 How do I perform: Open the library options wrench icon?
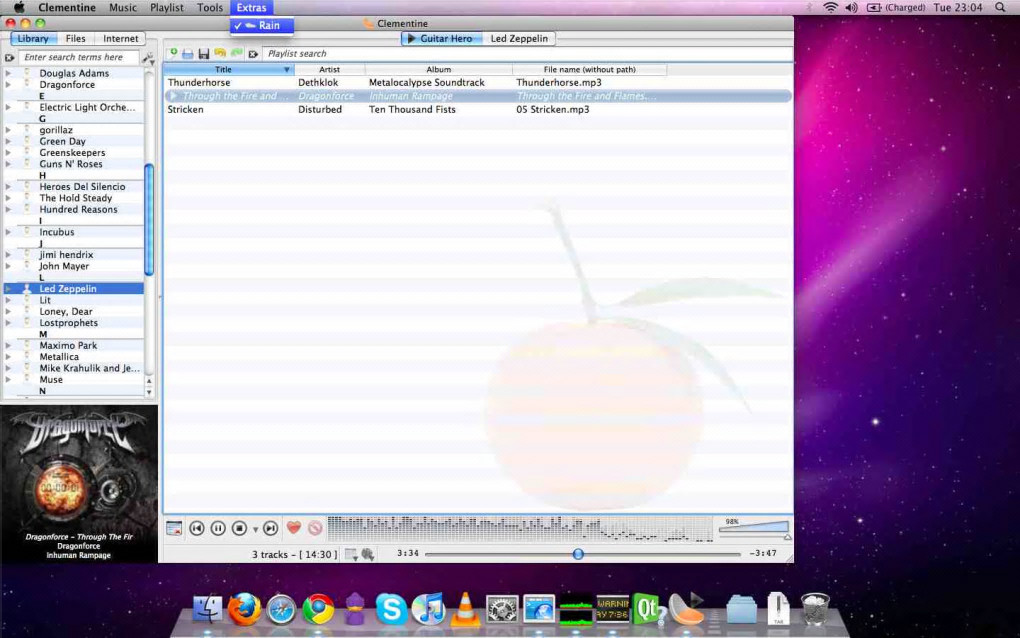(149, 59)
